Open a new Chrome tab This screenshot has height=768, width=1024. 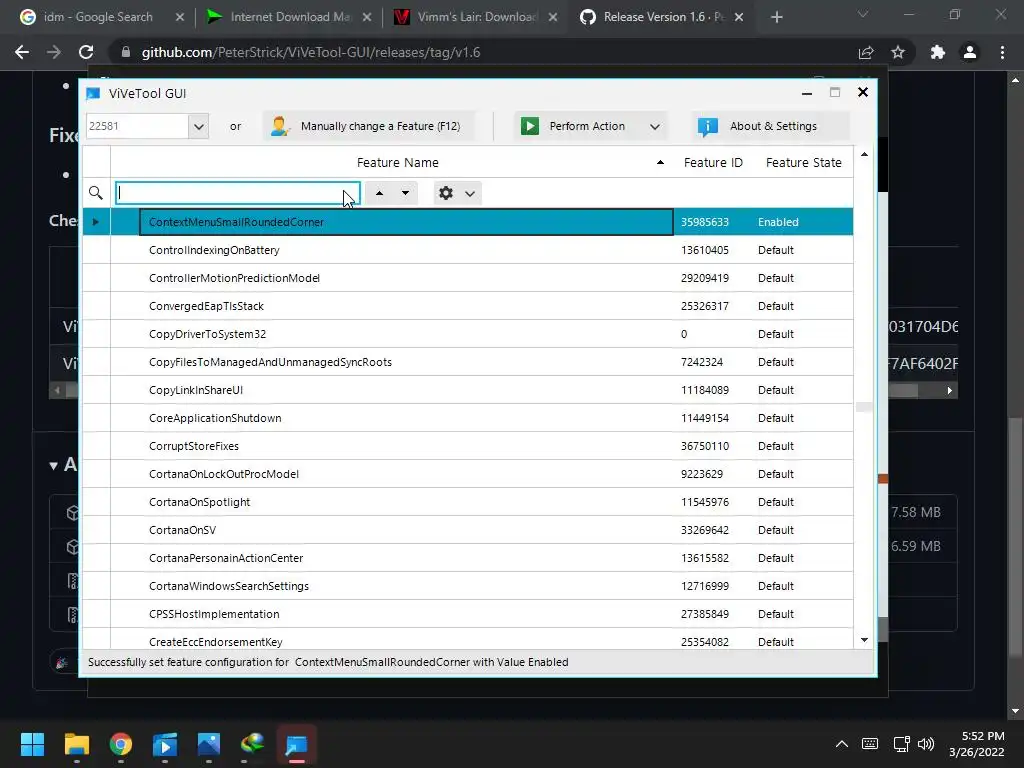click(776, 17)
